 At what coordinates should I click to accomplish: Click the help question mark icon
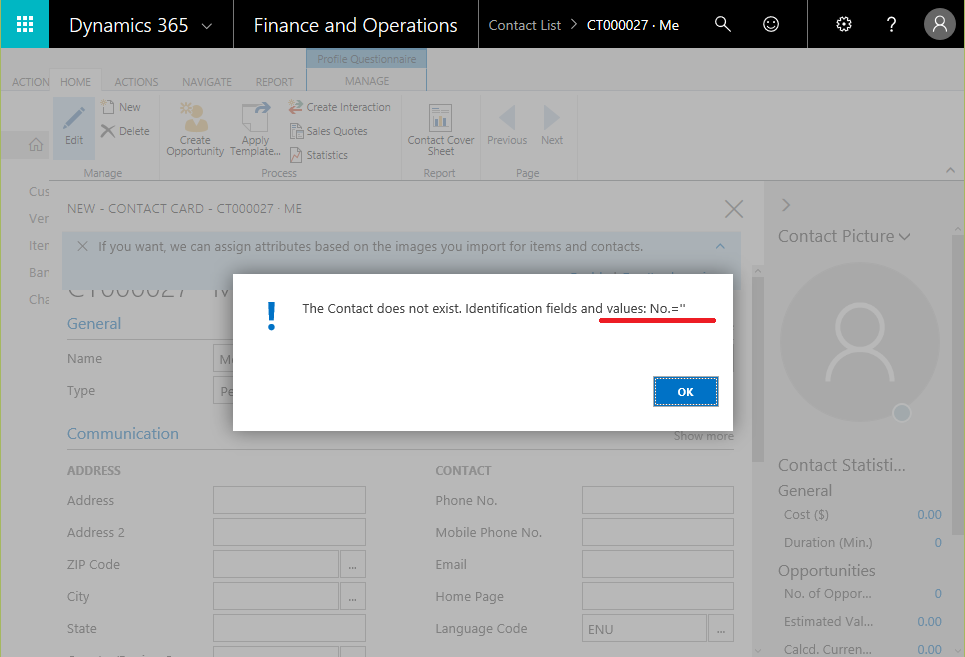coord(891,25)
